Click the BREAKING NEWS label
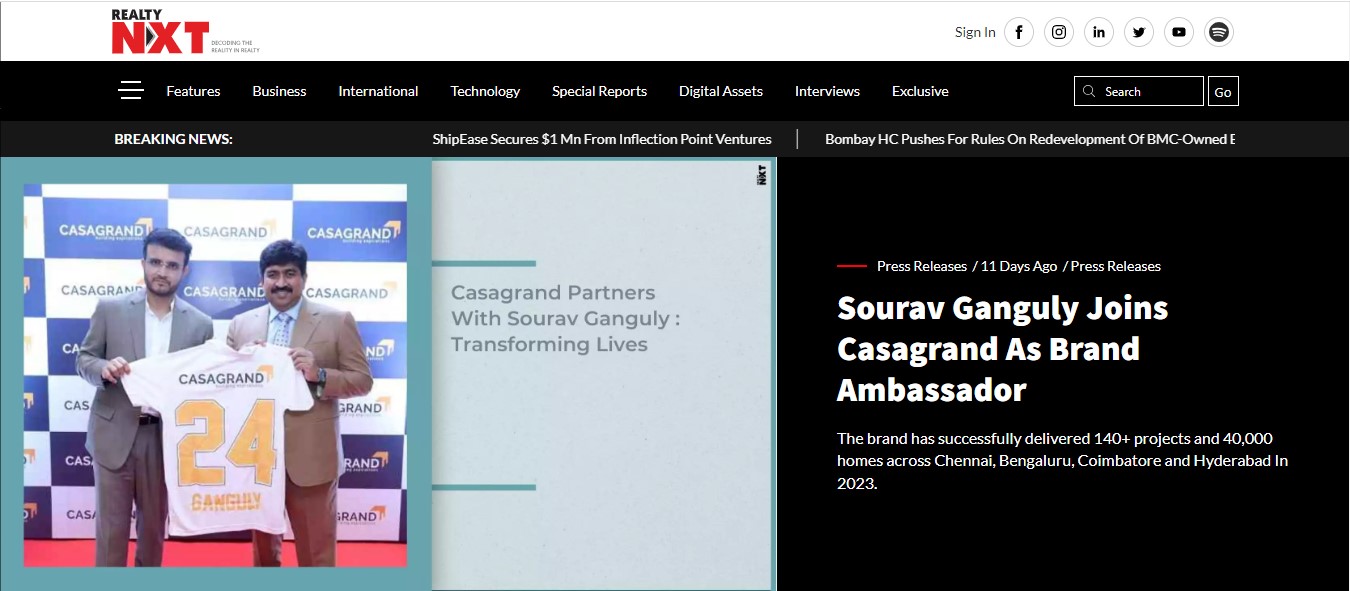1350x591 pixels. coord(174,139)
